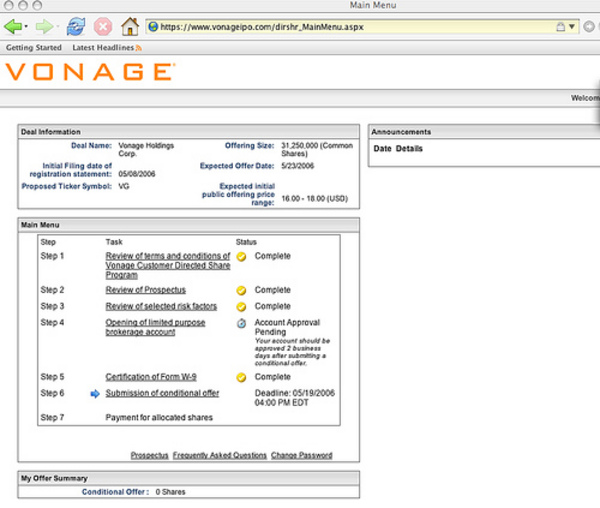600x508 pixels.
Task: Open the forward button history dropdown
Action: 57,27
